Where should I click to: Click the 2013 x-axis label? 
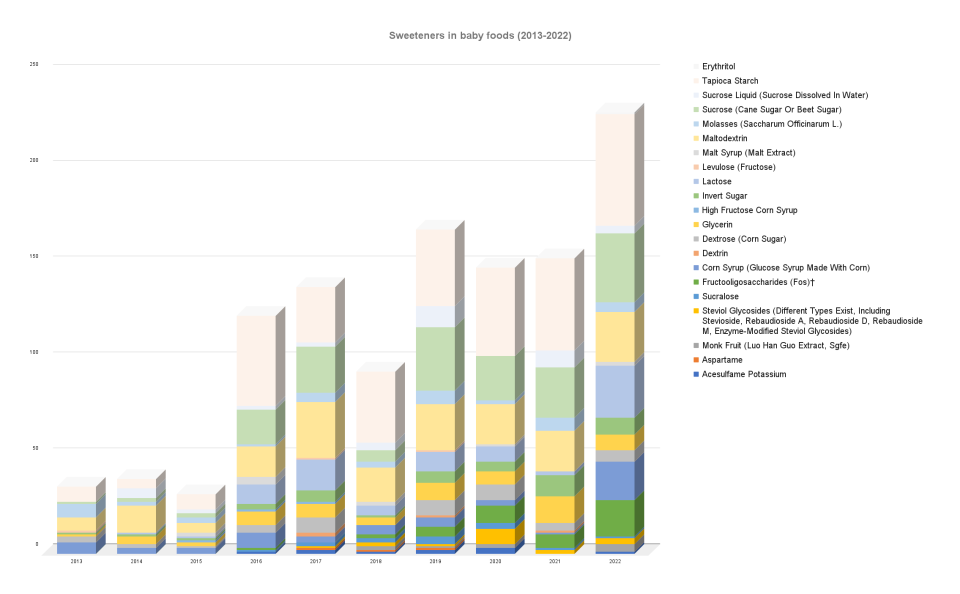76,562
